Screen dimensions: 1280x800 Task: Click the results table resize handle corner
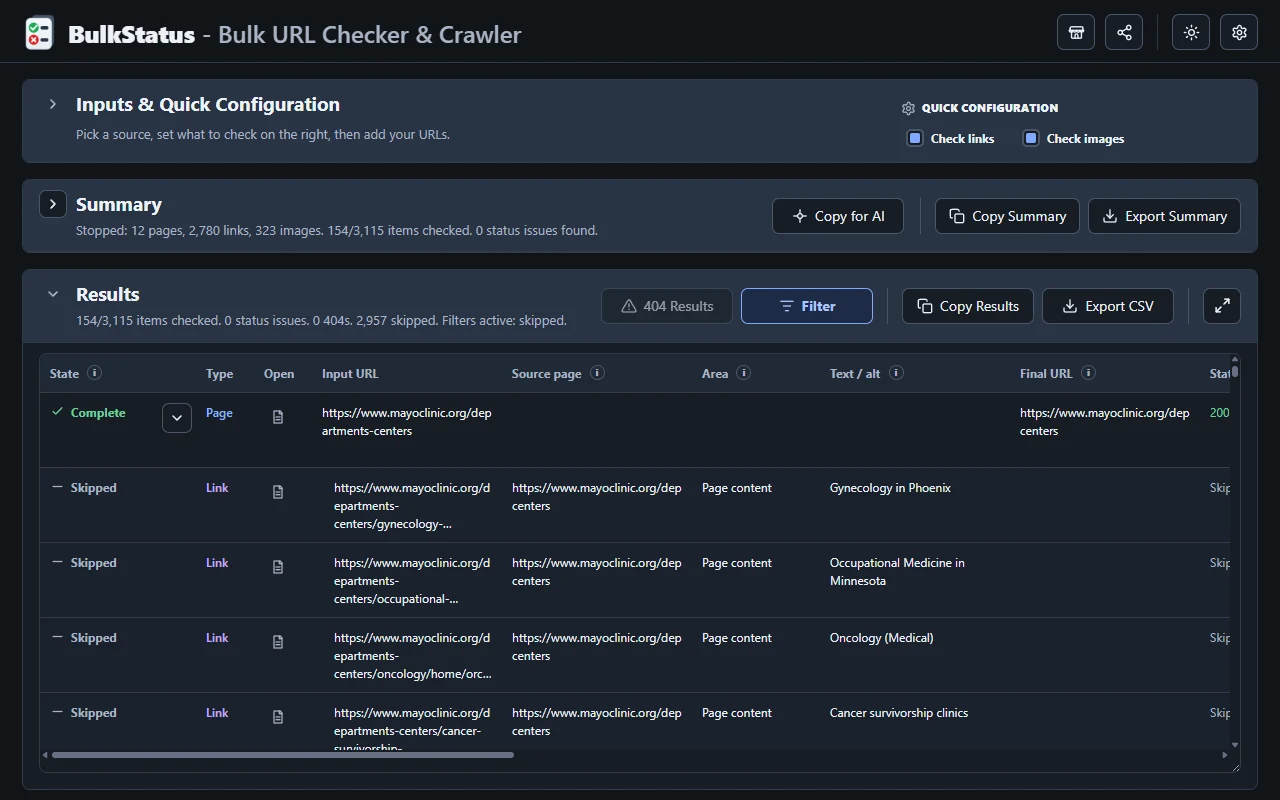pyautogui.click(x=1236, y=767)
